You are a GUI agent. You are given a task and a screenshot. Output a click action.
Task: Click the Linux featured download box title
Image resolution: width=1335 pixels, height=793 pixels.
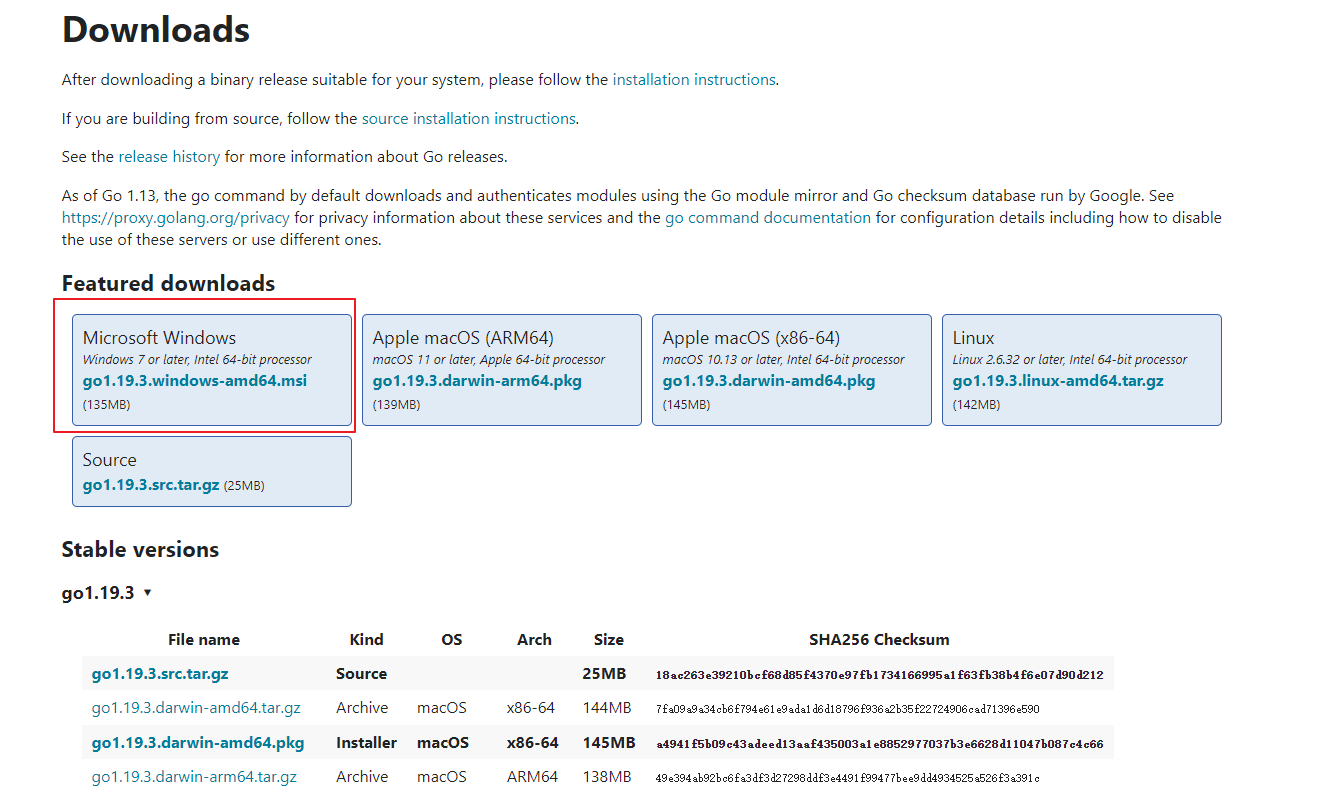(x=973, y=338)
